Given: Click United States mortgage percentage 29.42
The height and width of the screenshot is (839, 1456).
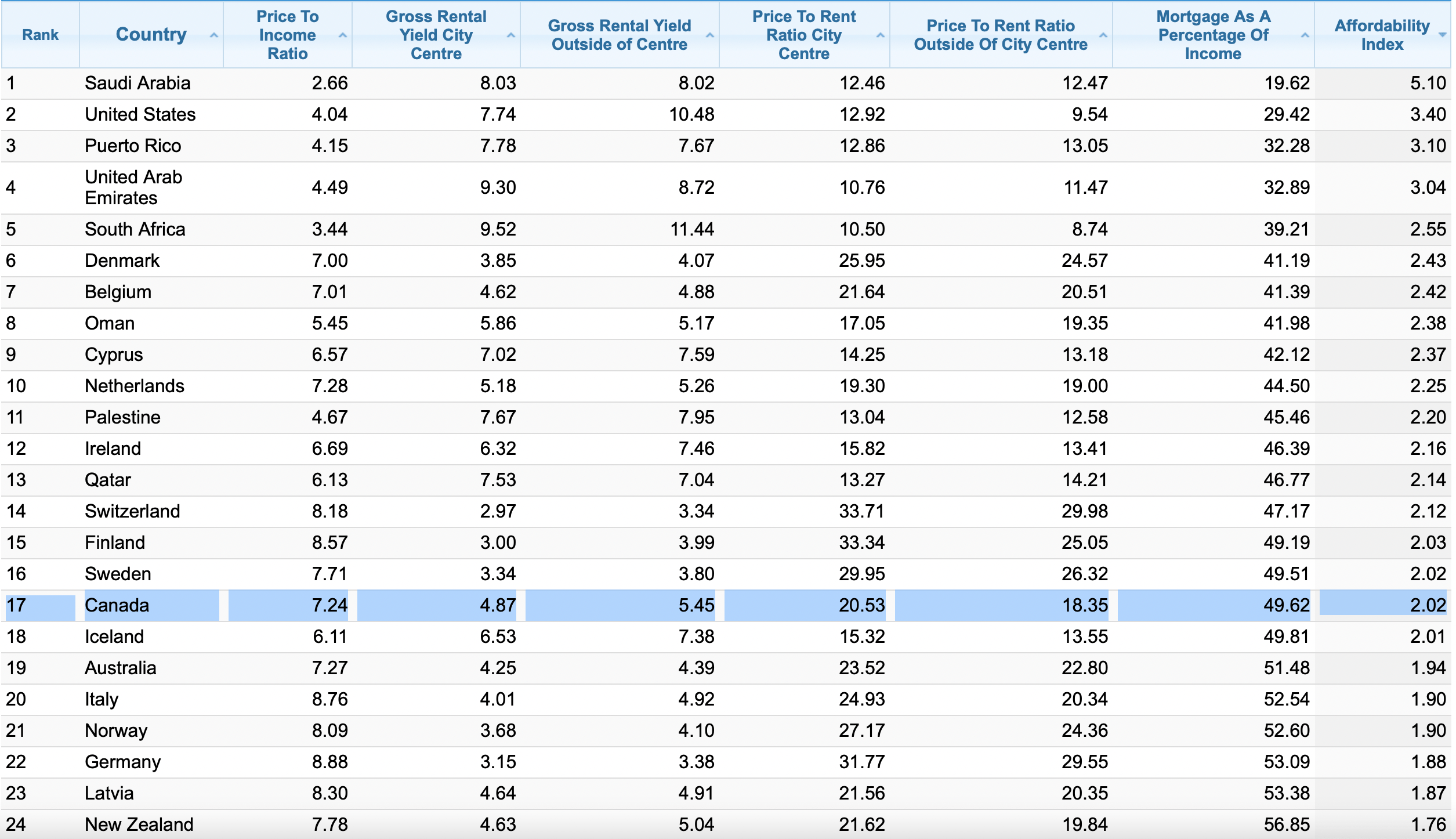Looking at the screenshot, I should pyautogui.click(x=1287, y=114).
